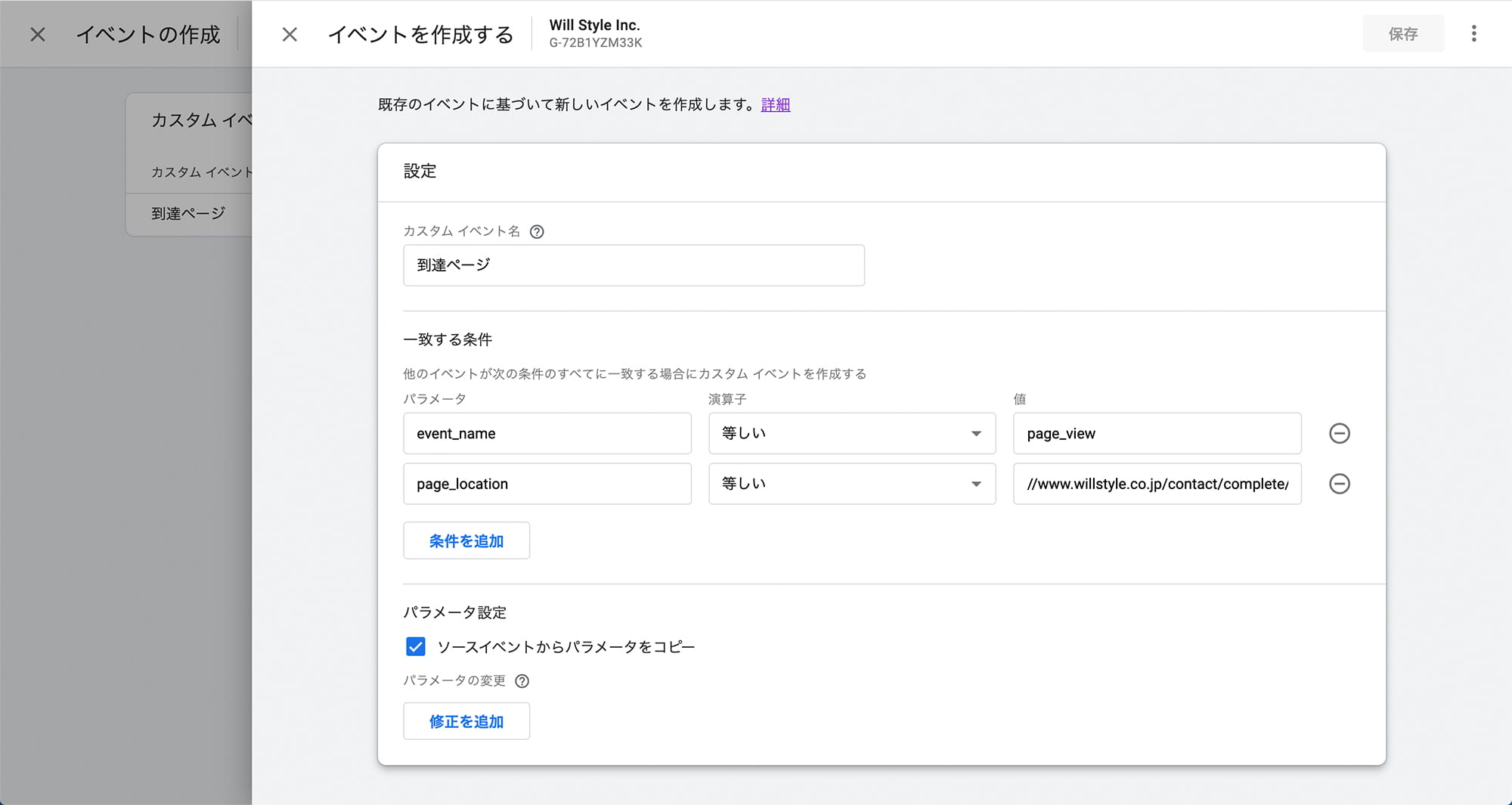This screenshot has height=805, width=1512.
Task: Remove the page_location condition row
Action: point(1339,484)
